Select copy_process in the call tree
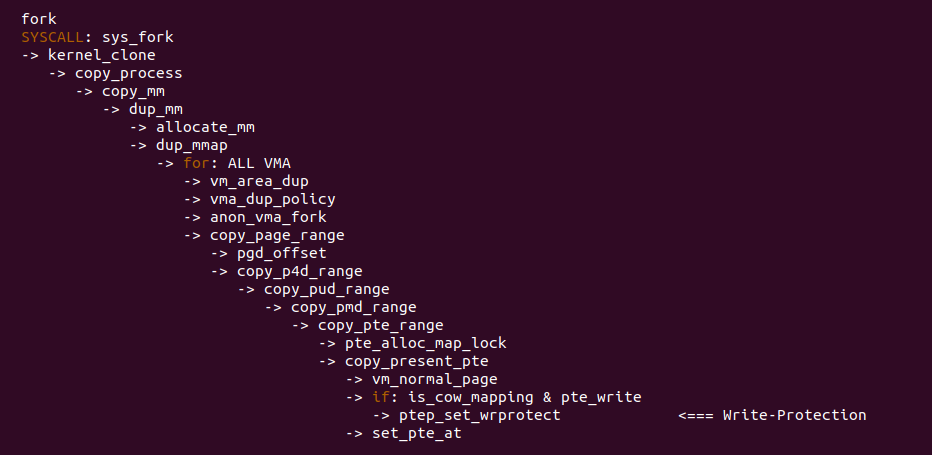This screenshot has width=932, height=455. (x=129, y=73)
